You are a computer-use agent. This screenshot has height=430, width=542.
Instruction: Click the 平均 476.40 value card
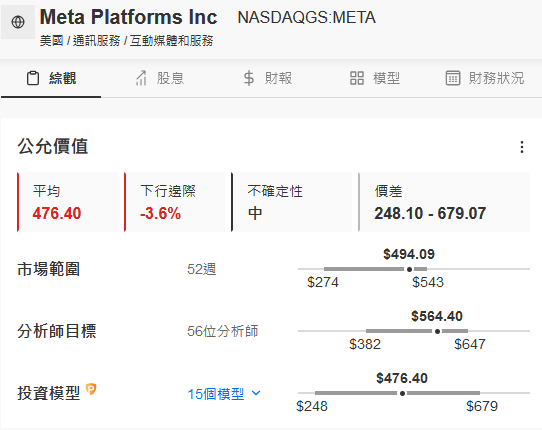click(67, 202)
